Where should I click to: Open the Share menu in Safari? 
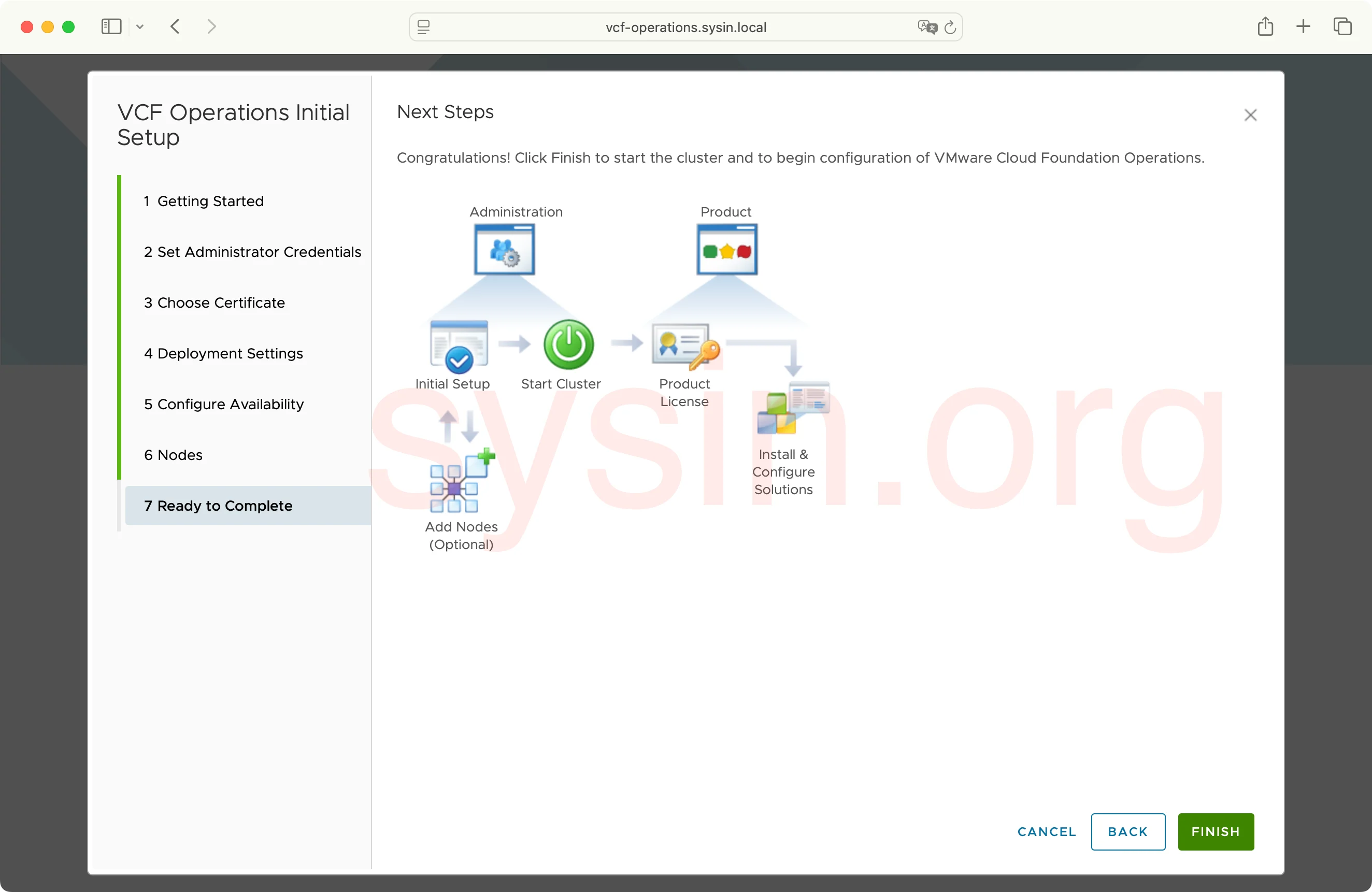click(1266, 26)
